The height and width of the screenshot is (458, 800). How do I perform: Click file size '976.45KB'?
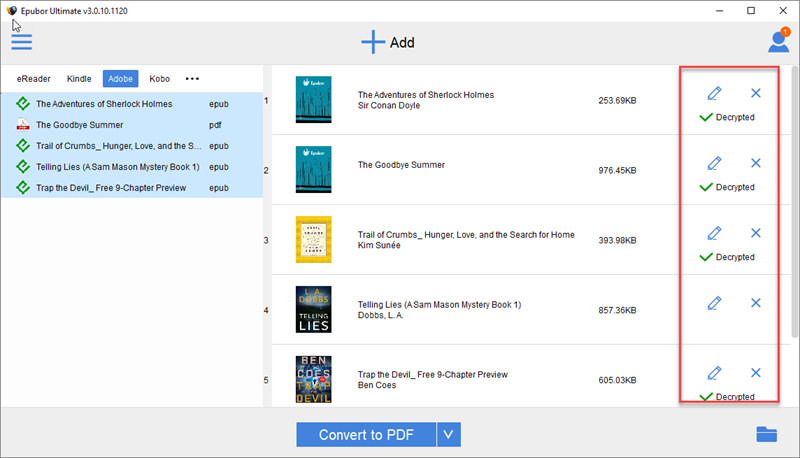[x=617, y=170]
